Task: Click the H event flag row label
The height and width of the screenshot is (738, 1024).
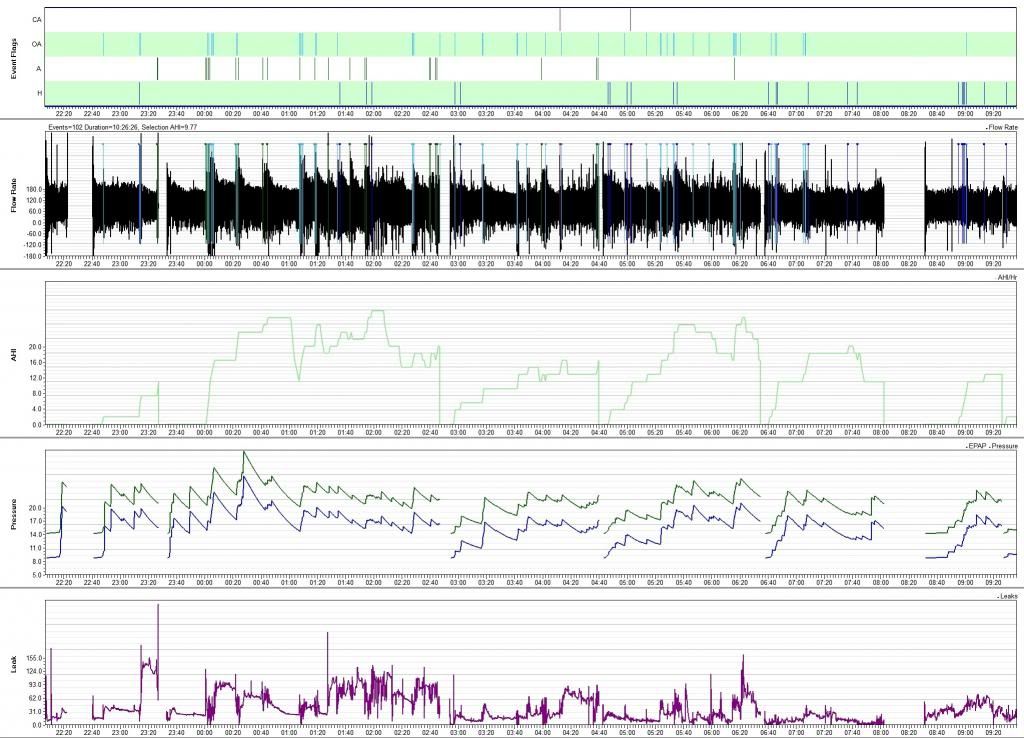Action: 38,93
